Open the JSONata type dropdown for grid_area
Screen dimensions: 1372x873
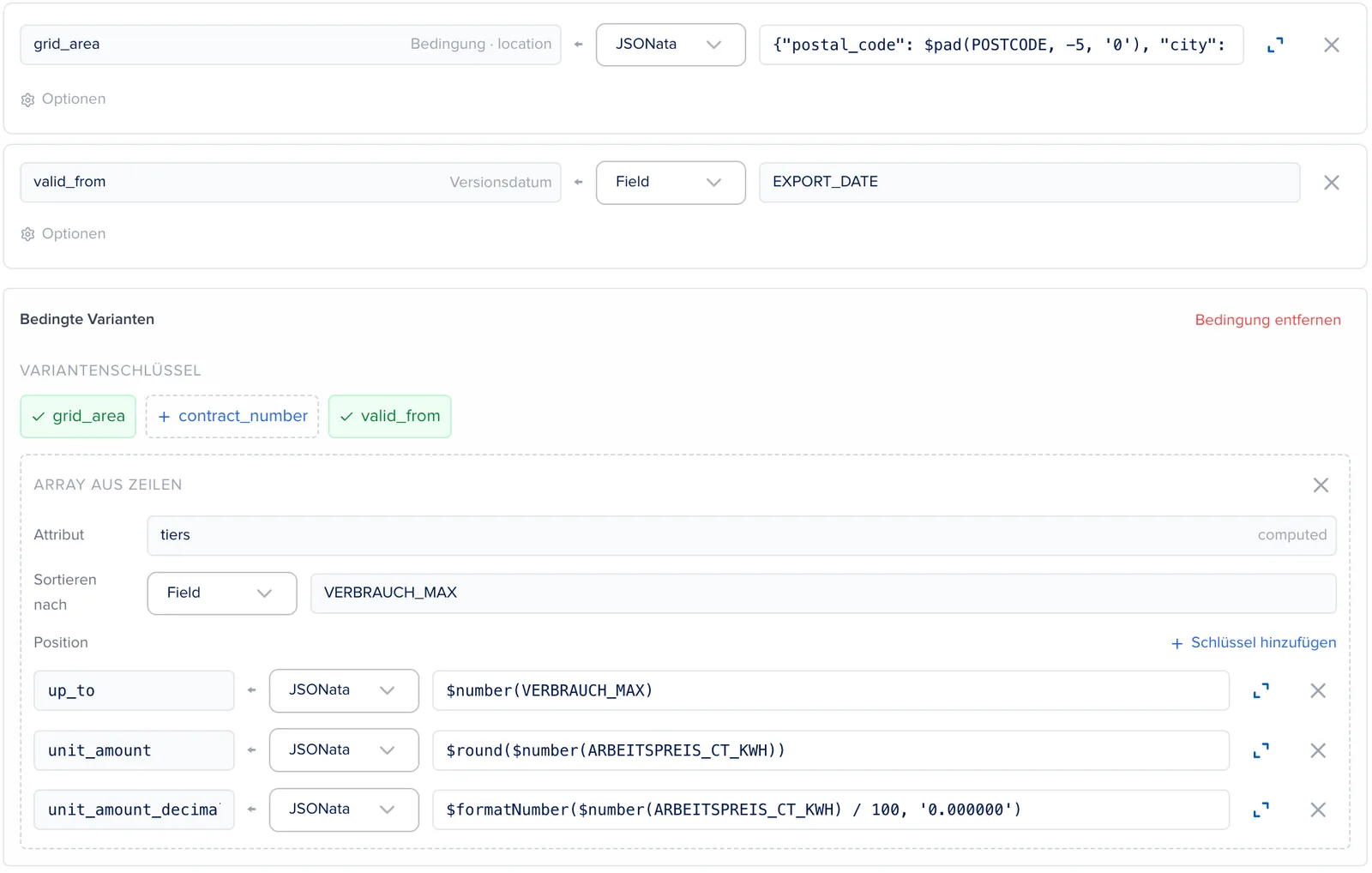click(x=671, y=45)
